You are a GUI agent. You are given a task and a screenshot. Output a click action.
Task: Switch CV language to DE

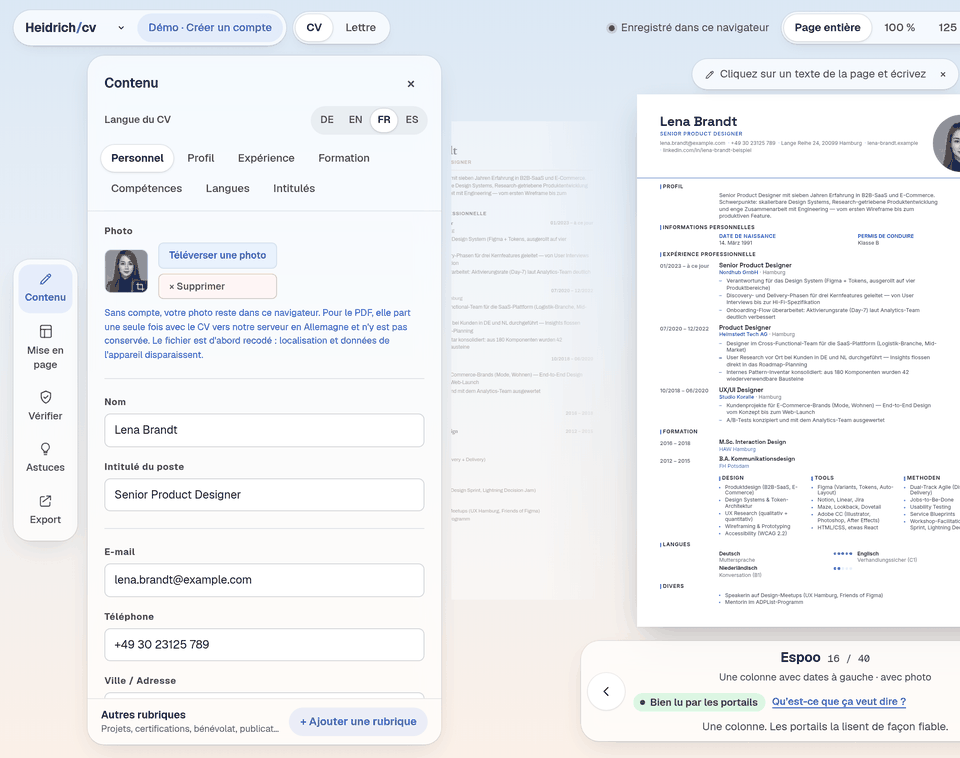327,119
